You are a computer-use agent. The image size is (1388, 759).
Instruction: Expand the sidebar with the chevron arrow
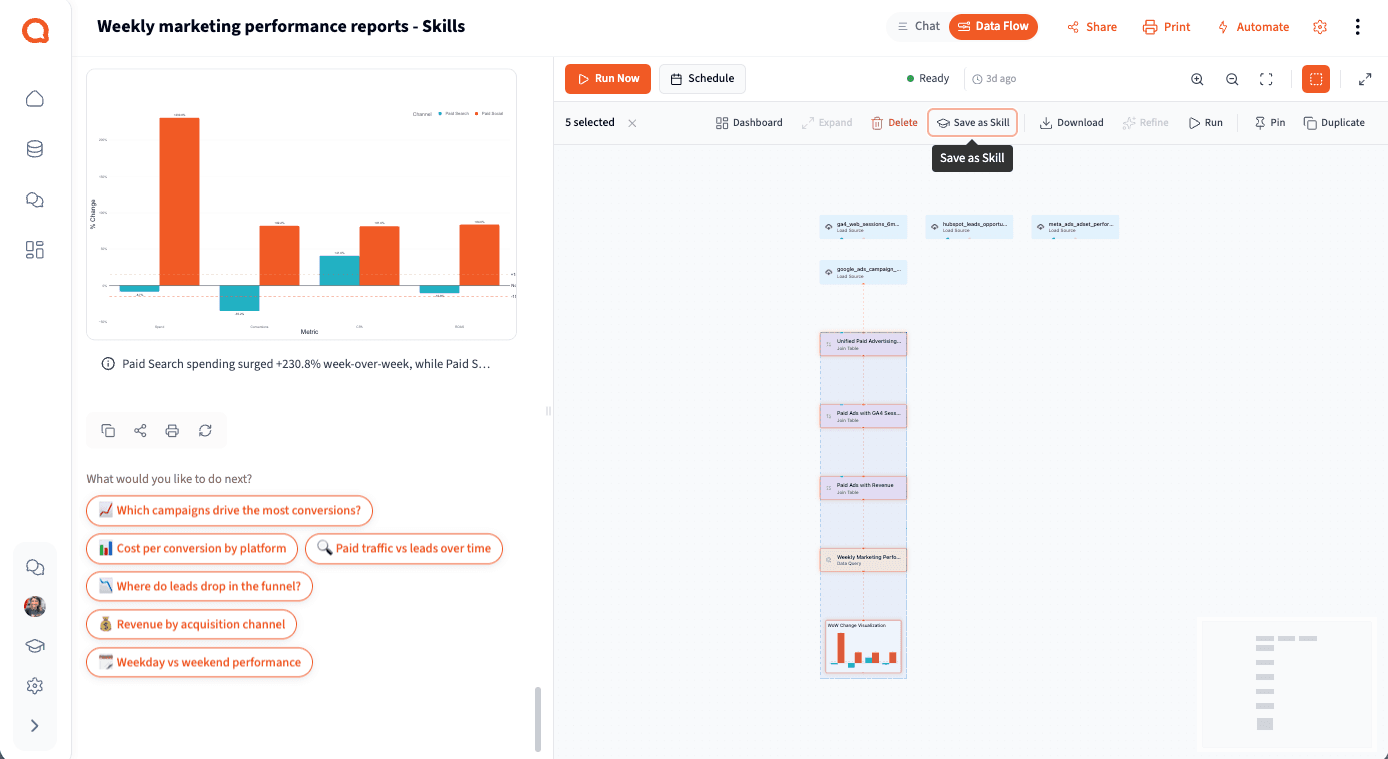point(35,726)
